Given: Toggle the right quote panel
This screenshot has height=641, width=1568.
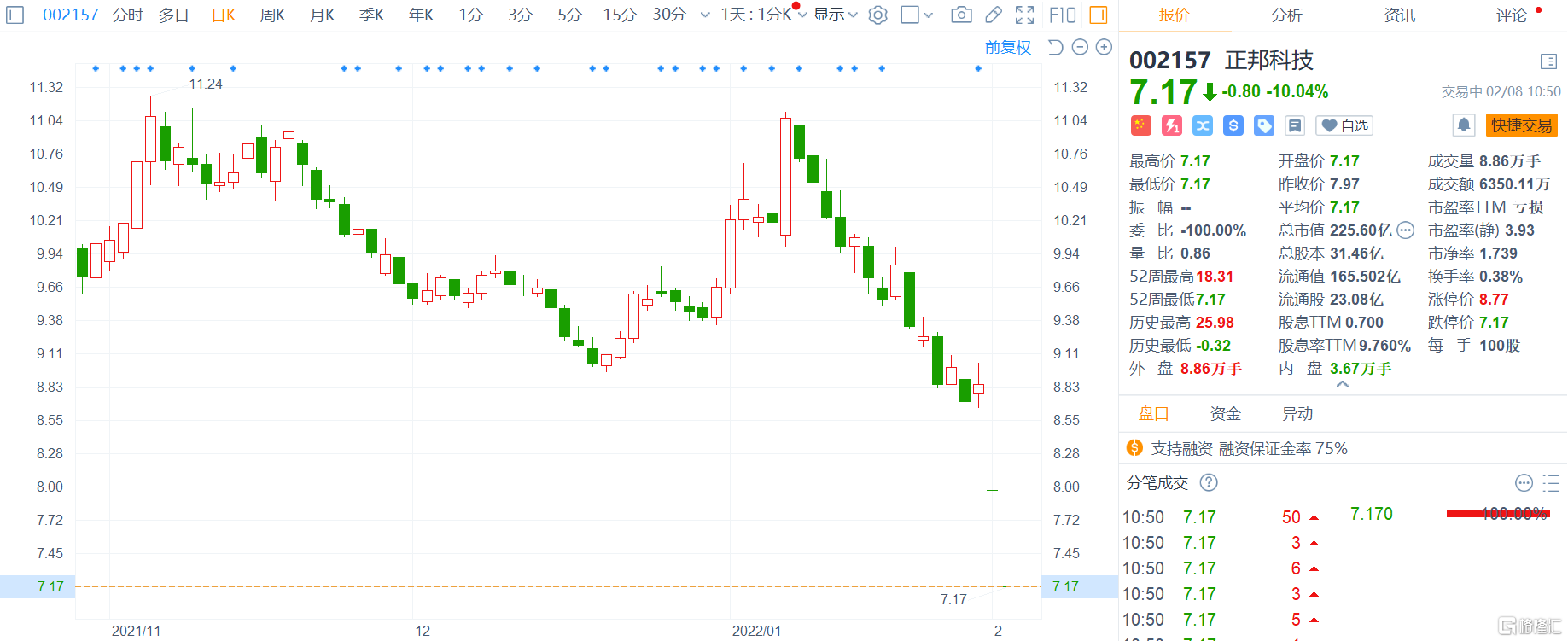Looking at the screenshot, I should coord(1099,15).
